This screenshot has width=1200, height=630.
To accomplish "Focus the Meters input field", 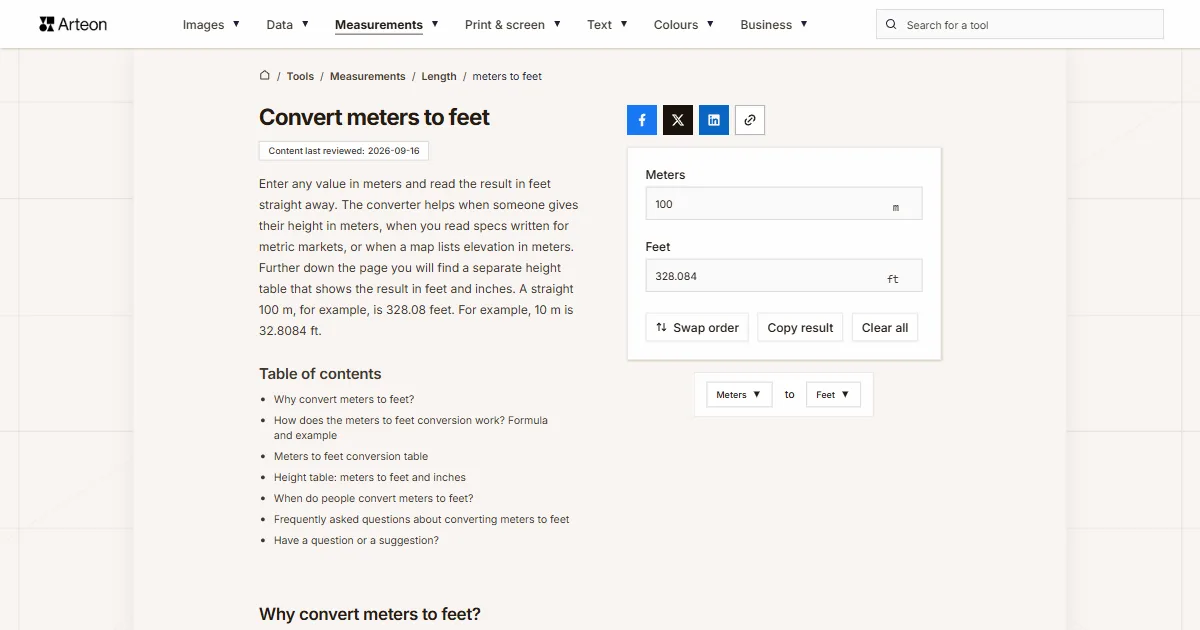I will tap(784, 204).
